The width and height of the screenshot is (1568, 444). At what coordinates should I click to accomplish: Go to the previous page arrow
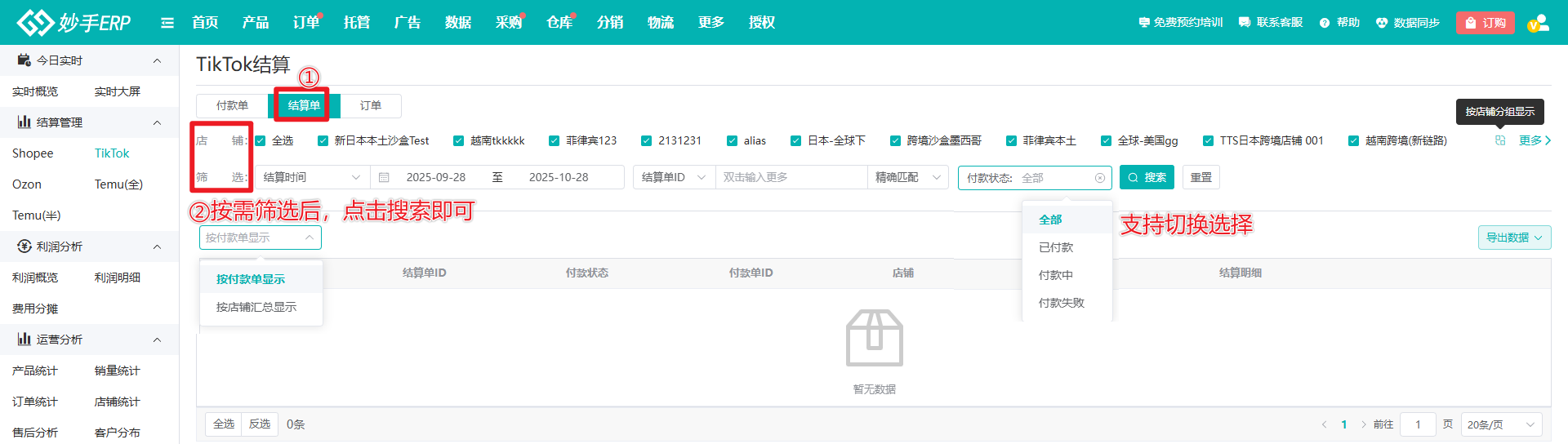click(x=1324, y=424)
